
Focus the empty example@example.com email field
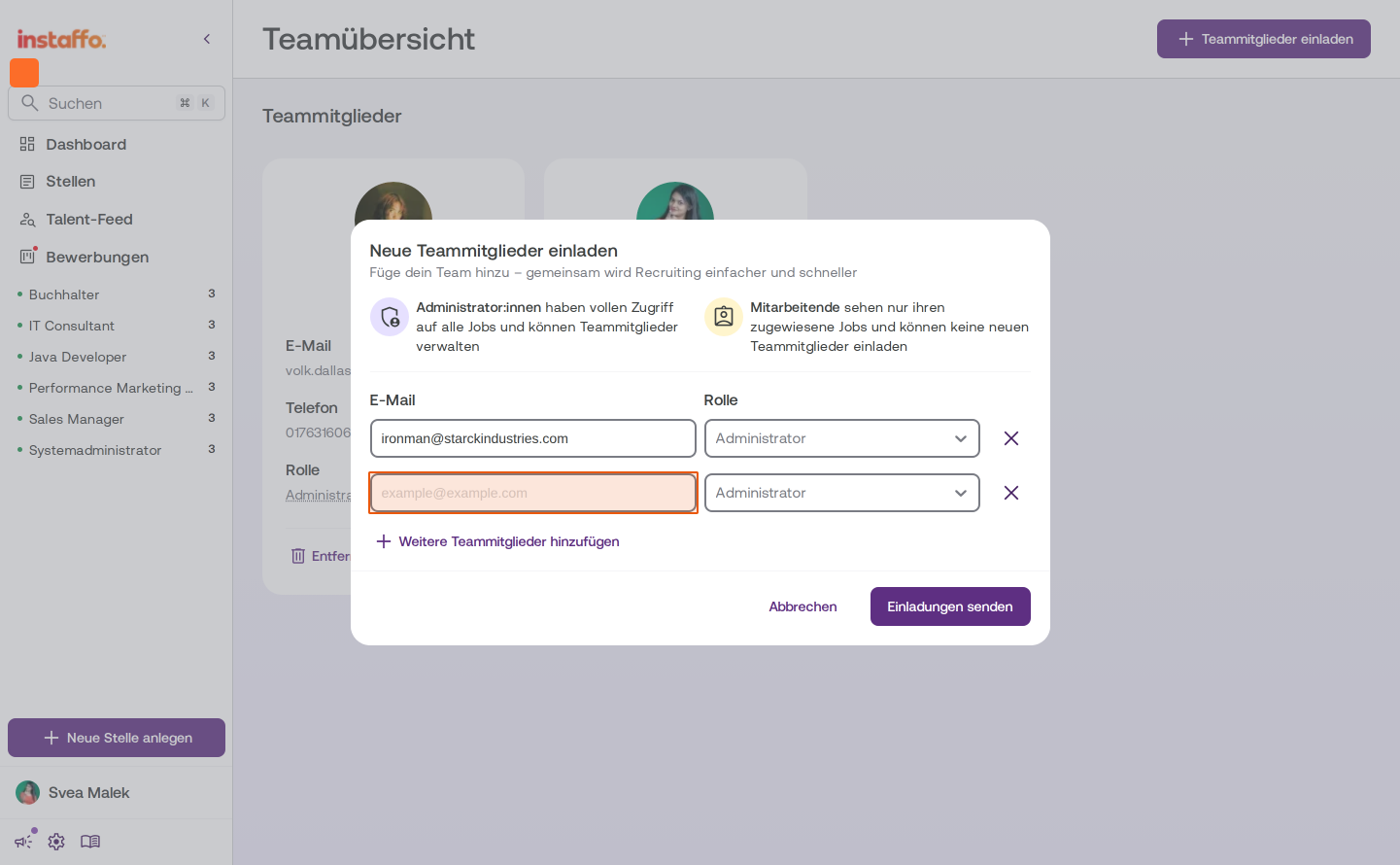pyautogui.click(x=533, y=493)
